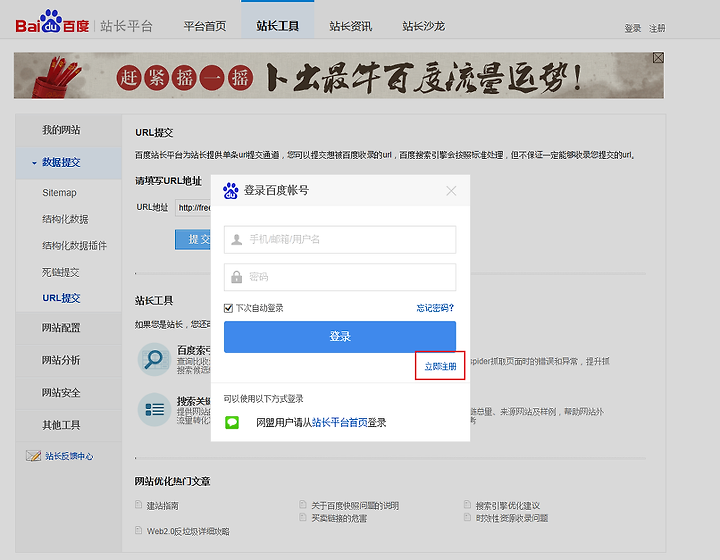
Task: Click the green chat bubble login icon
Action: pyautogui.click(x=232, y=422)
